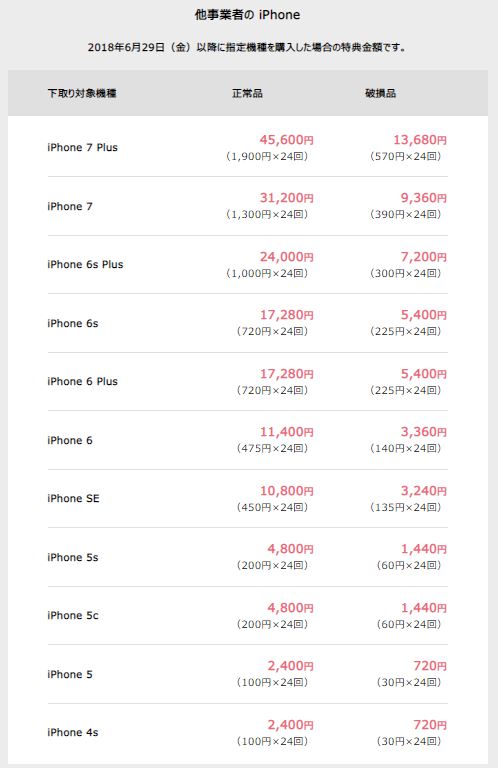Click the iPhone 5c model name
498x768 pixels.
(x=72, y=616)
